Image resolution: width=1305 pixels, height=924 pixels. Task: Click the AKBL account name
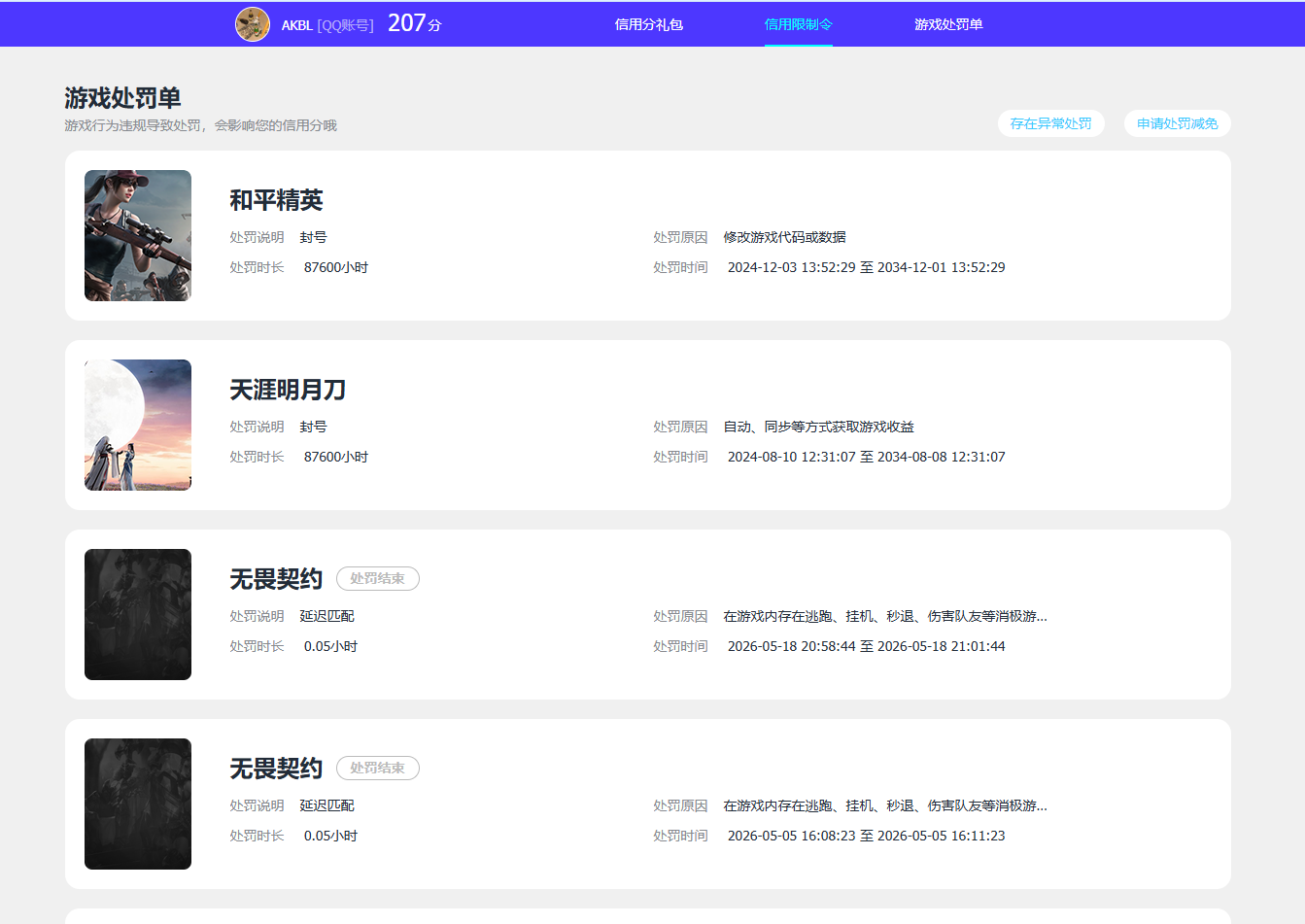[x=296, y=25]
